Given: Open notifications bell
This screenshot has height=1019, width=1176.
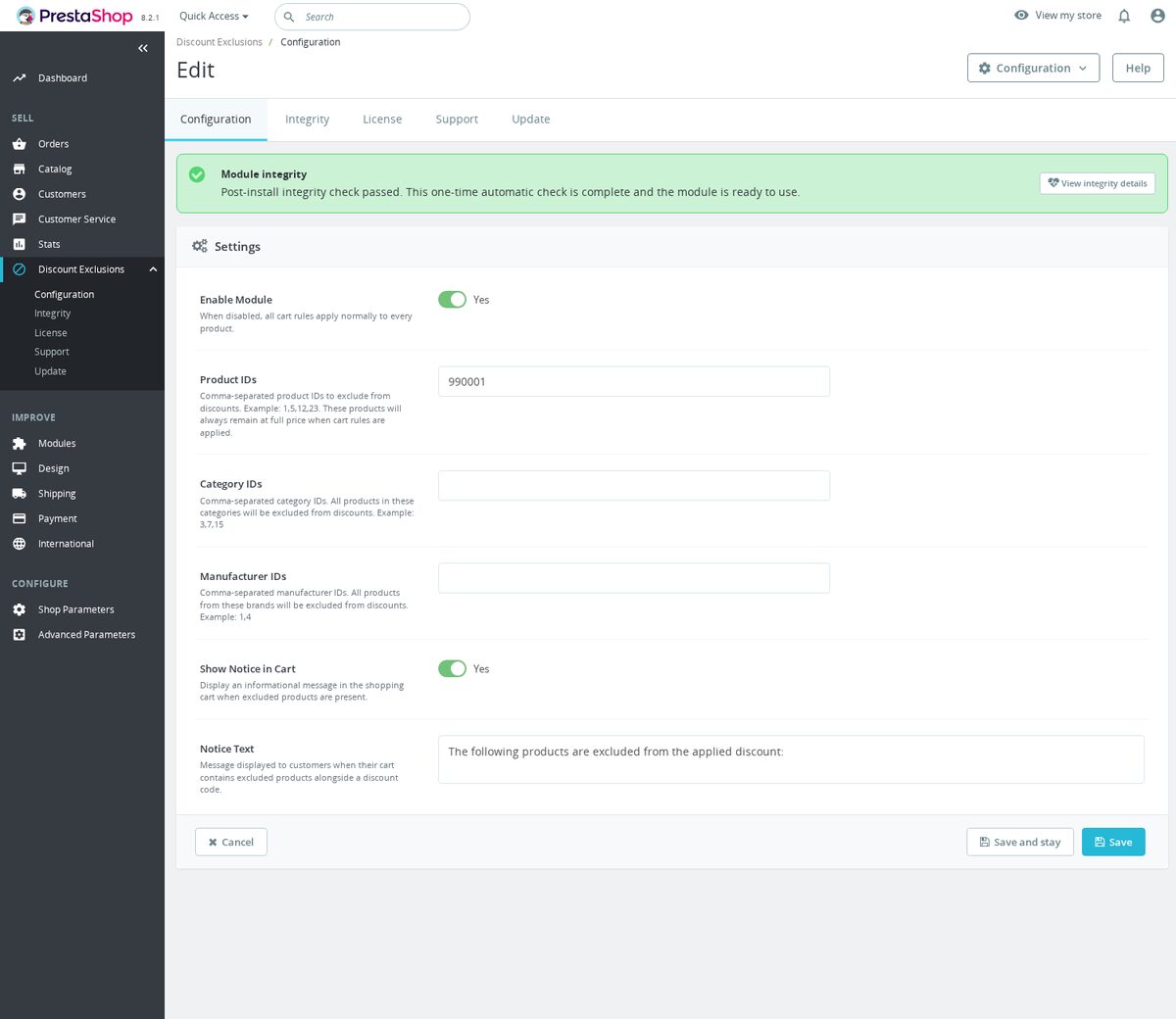Looking at the screenshot, I should point(1124,16).
